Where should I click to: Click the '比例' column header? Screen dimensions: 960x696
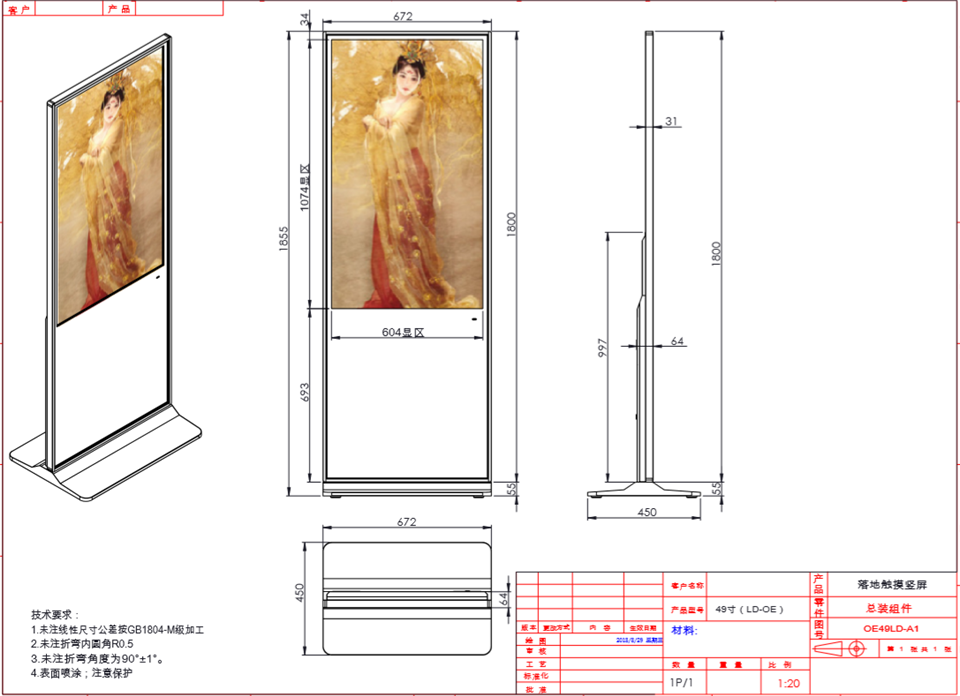click(x=779, y=665)
